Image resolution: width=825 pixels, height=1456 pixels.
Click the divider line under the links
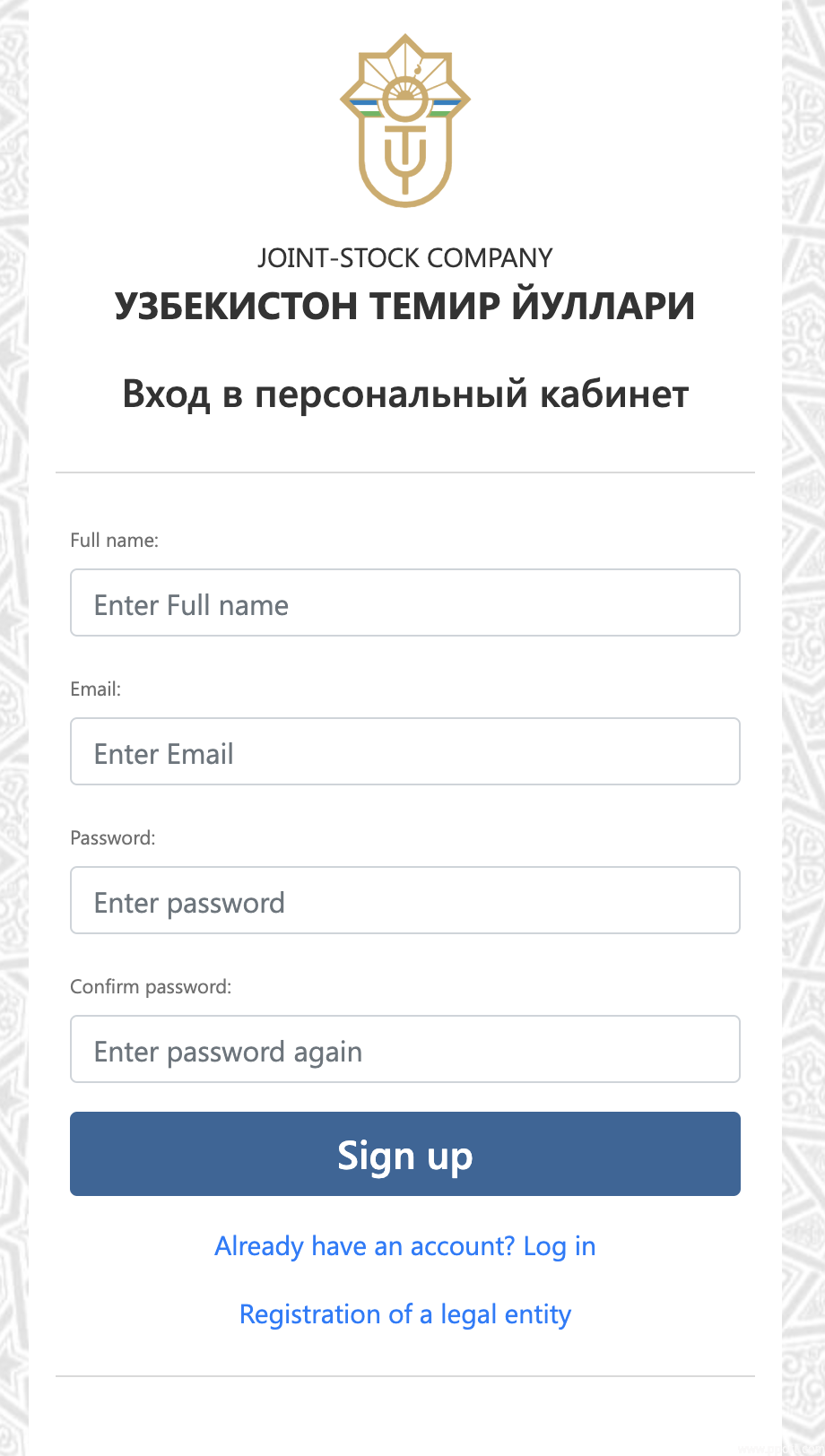click(405, 1376)
